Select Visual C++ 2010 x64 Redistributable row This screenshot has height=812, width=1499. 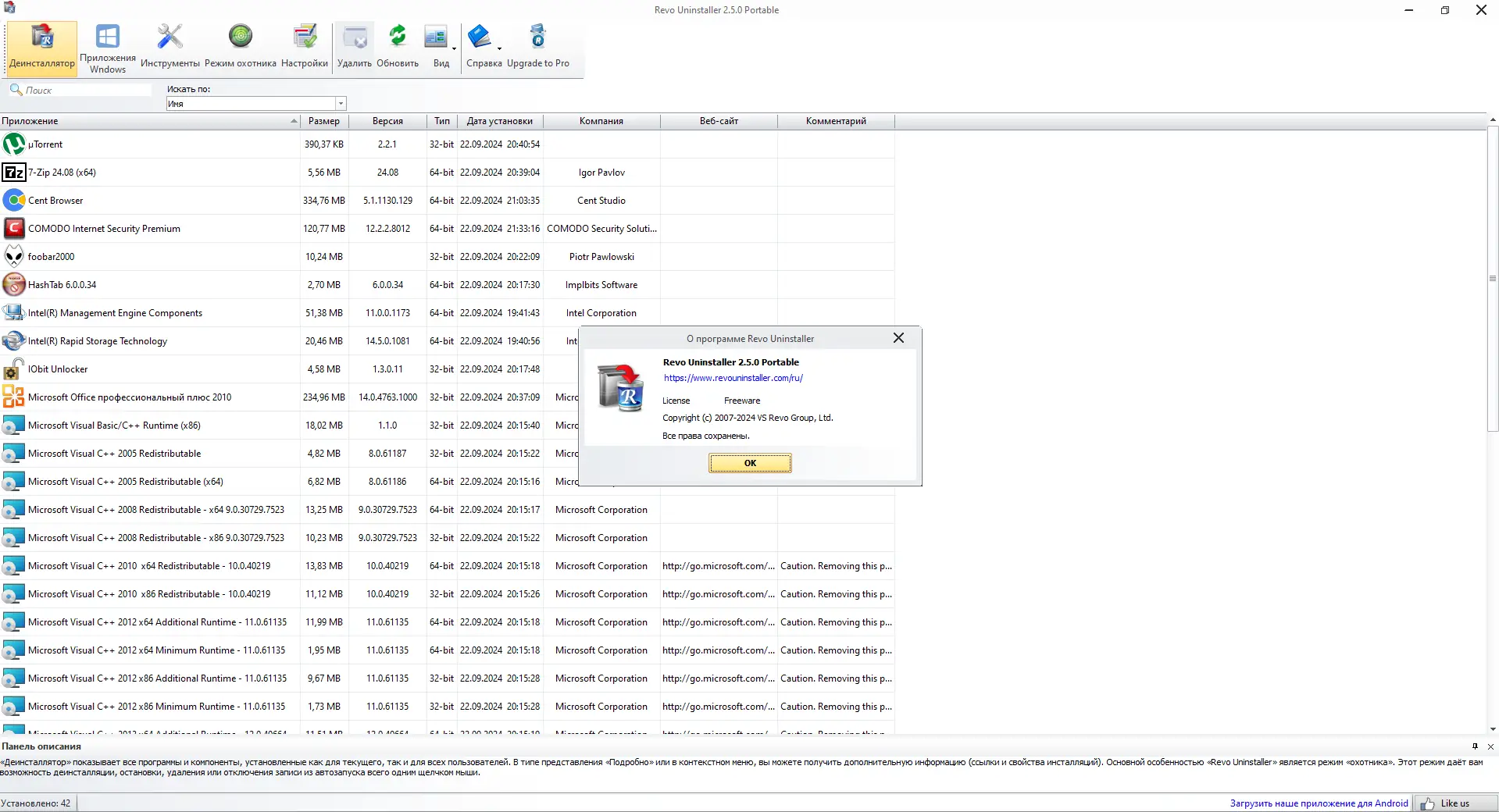click(447, 566)
